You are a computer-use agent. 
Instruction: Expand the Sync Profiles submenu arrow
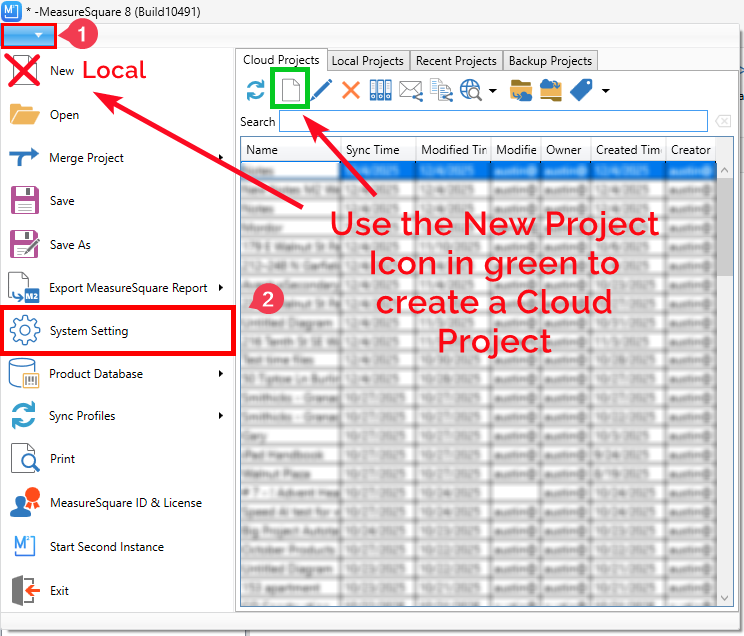coord(221,415)
